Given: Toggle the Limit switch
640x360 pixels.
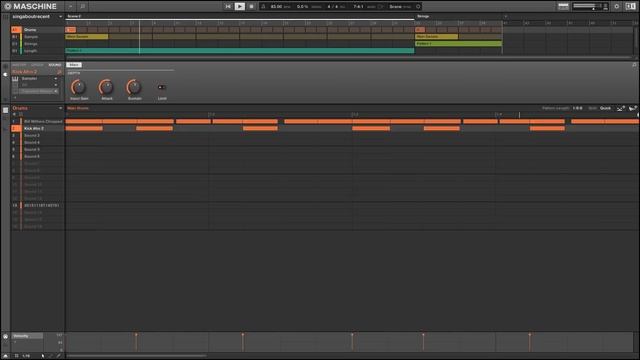Looking at the screenshot, I should click(162, 87).
